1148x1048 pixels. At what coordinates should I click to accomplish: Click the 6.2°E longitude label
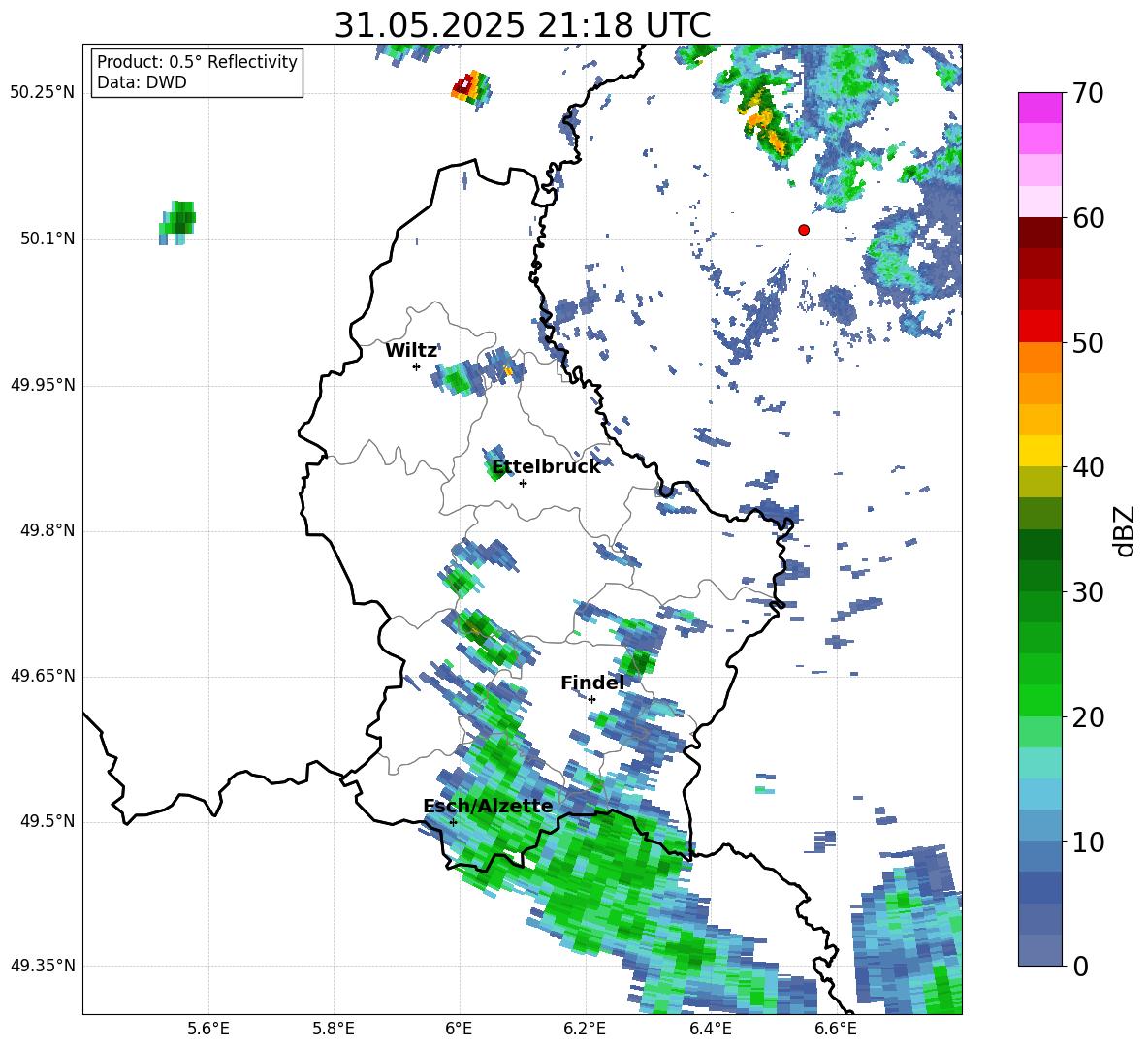coord(585,1030)
